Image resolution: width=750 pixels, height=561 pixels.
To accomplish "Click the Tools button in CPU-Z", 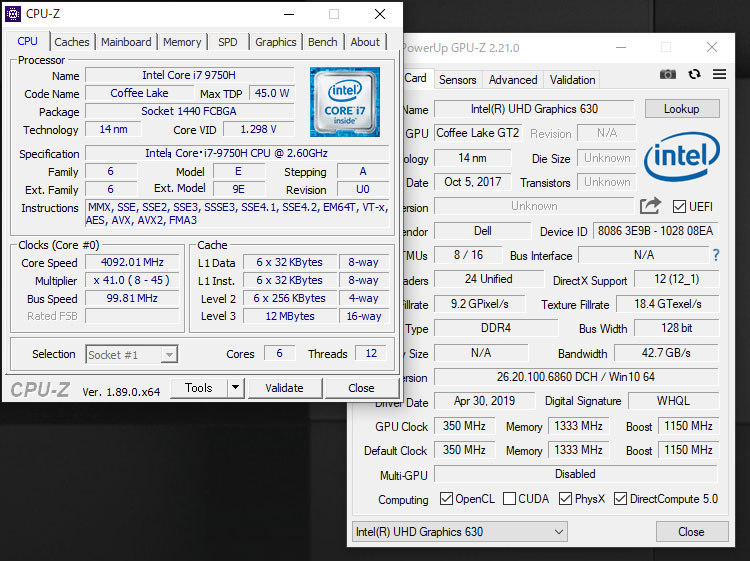I will pos(199,387).
